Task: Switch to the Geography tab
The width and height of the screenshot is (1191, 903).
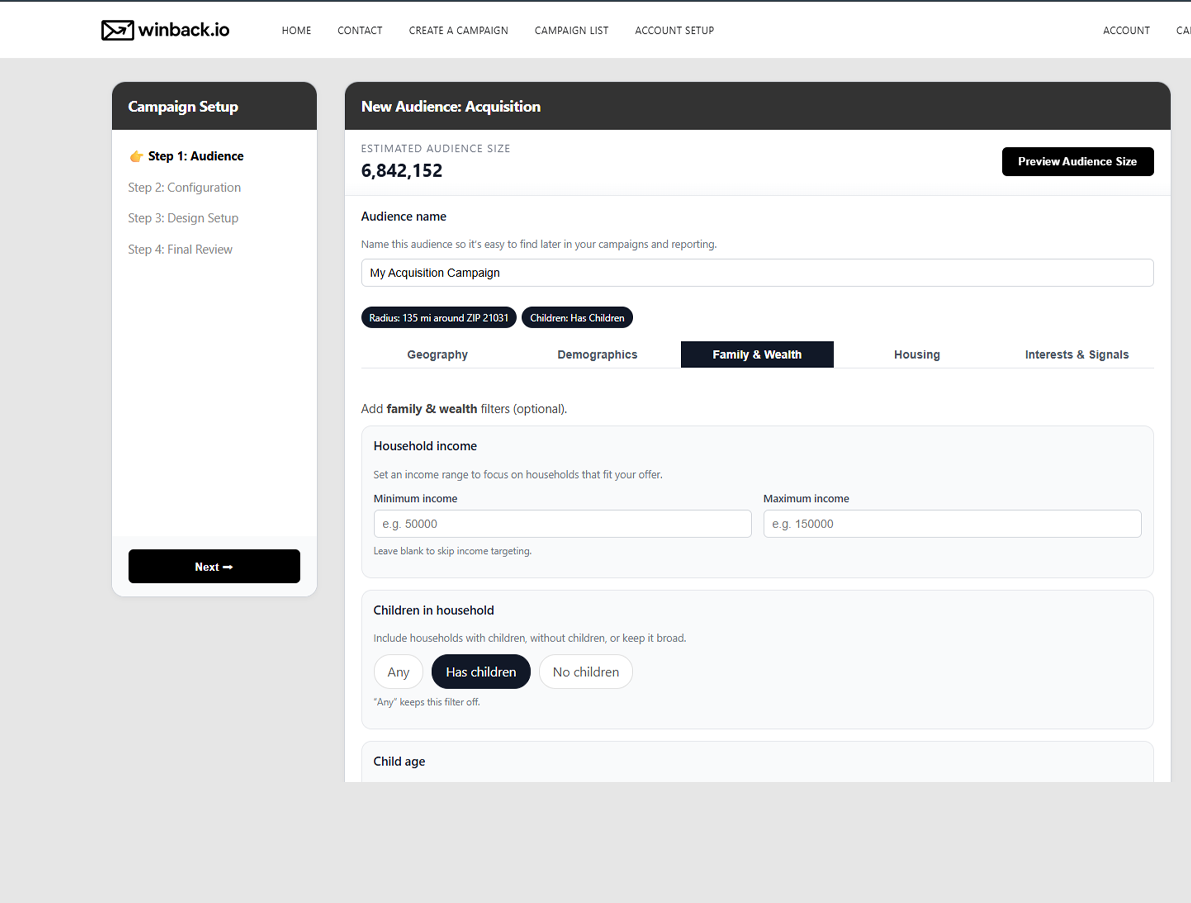Action: coord(437,354)
